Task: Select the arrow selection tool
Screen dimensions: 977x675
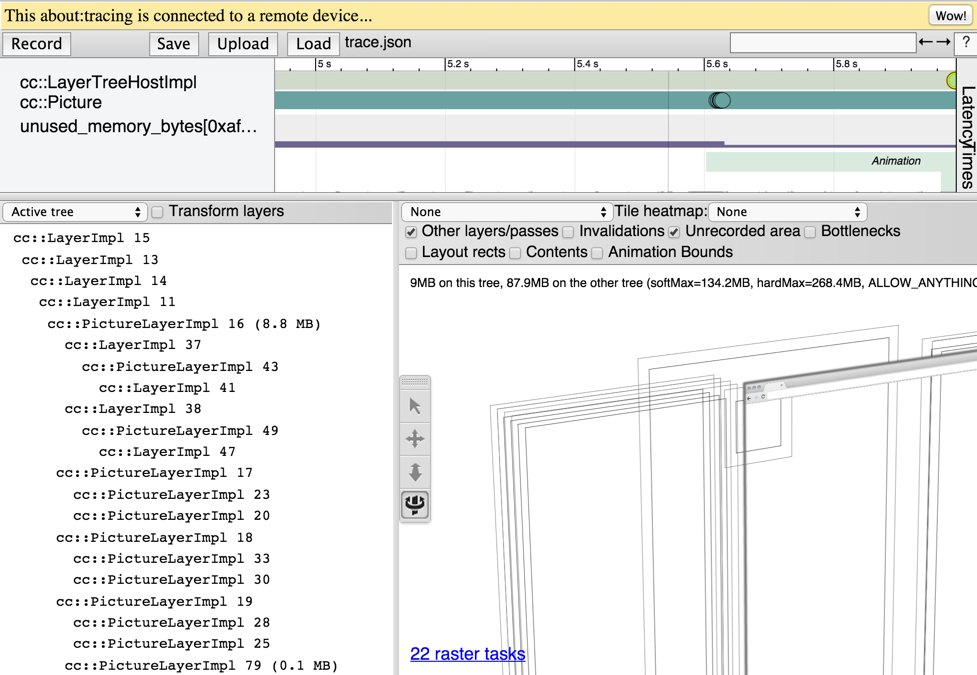Action: [x=415, y=406]
